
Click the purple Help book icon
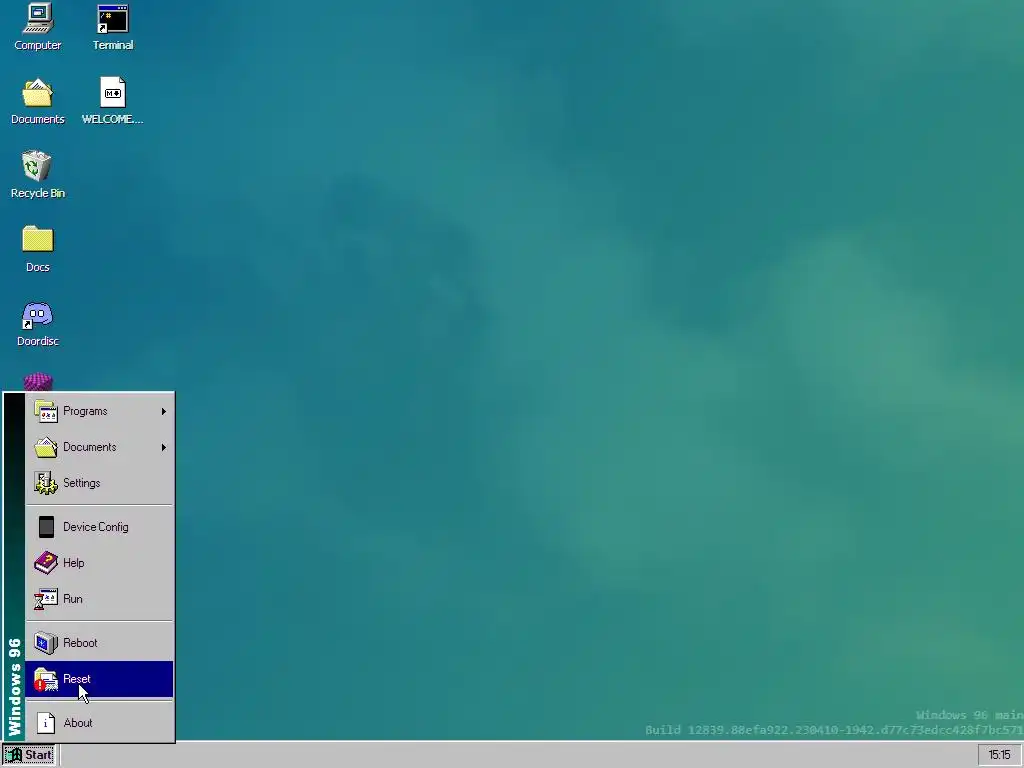point(46,563)
